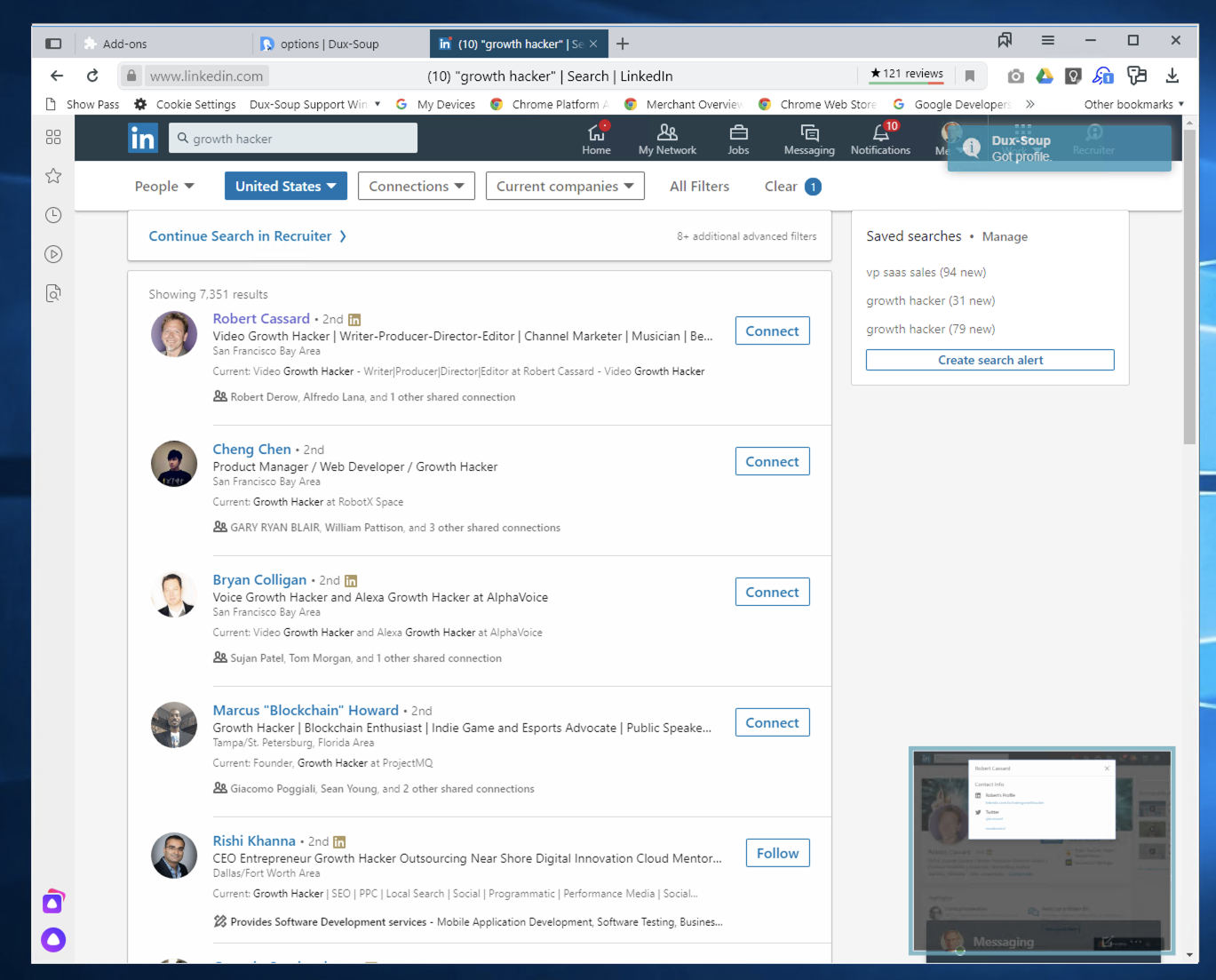
Task: Close the growth hacker tab
Action: point(593,44)
